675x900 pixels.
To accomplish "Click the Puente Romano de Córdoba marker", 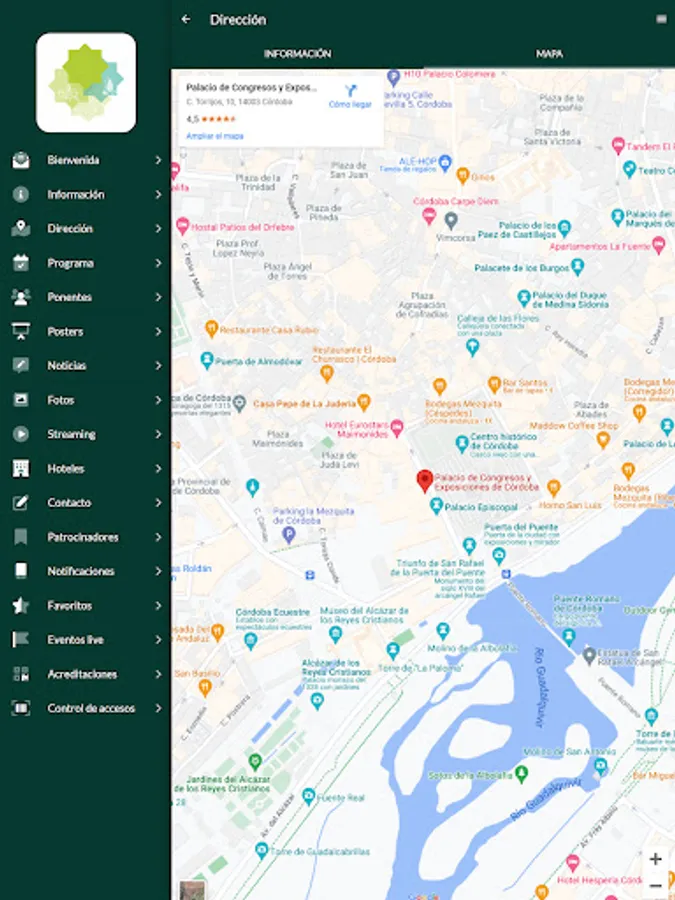I will coord(568,635).
